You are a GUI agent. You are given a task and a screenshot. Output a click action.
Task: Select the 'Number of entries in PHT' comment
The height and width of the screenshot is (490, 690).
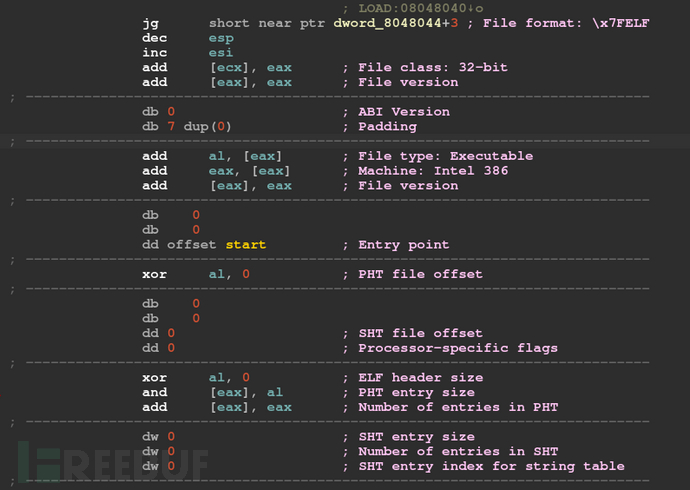458,407
